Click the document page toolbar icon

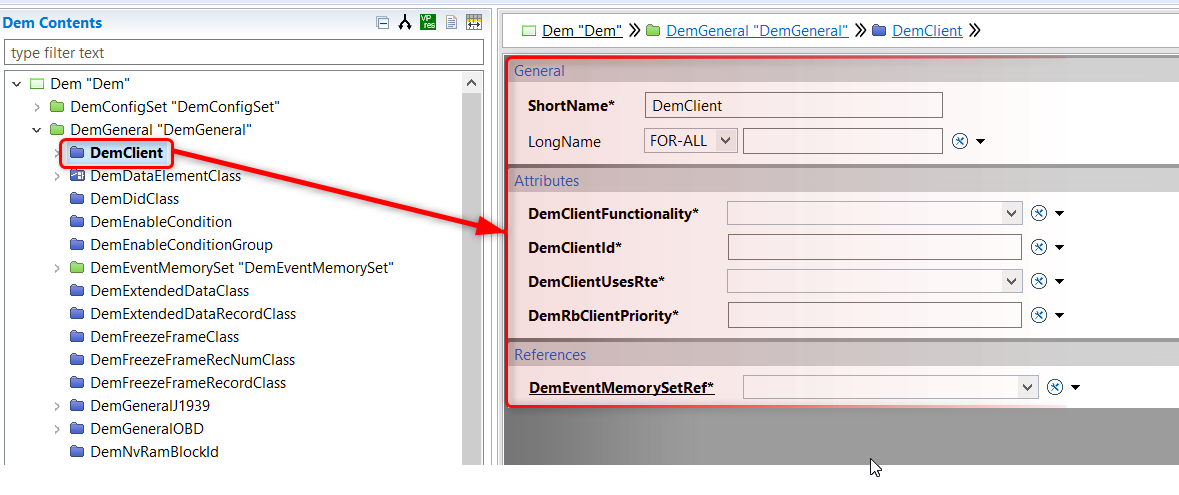click(x=451, y=22)
